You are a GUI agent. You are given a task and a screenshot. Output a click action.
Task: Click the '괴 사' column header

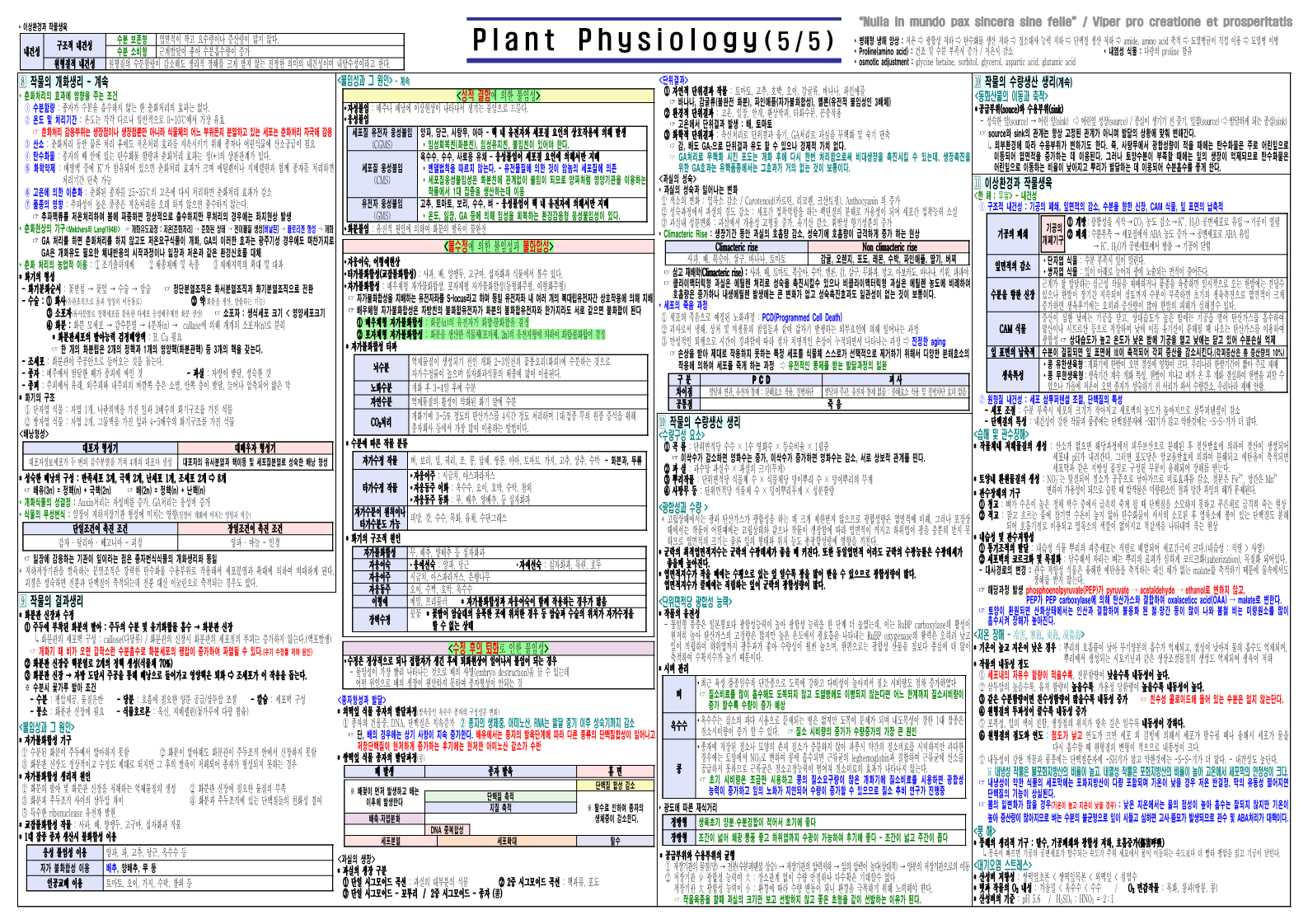tap(896, 379)
